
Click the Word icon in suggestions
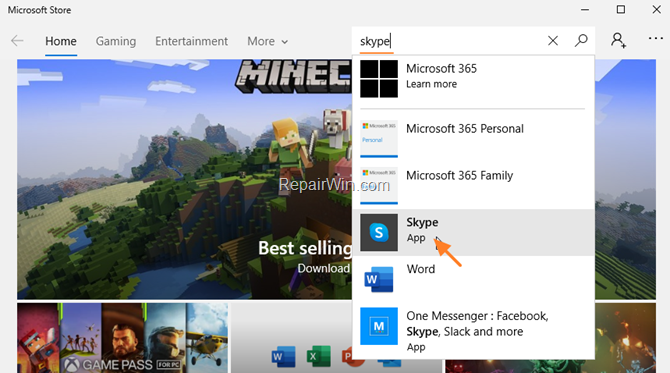[x=379, y=279]
